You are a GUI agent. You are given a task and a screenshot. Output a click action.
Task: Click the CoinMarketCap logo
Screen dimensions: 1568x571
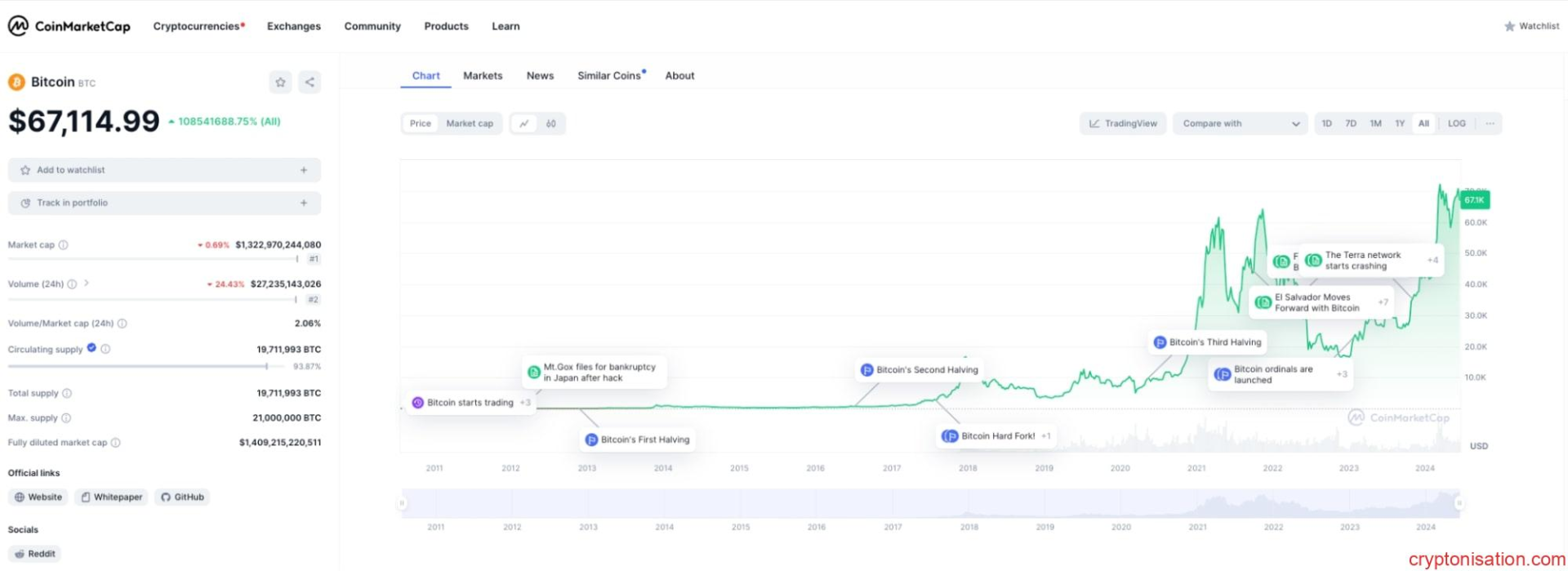[x=69, y=26]
